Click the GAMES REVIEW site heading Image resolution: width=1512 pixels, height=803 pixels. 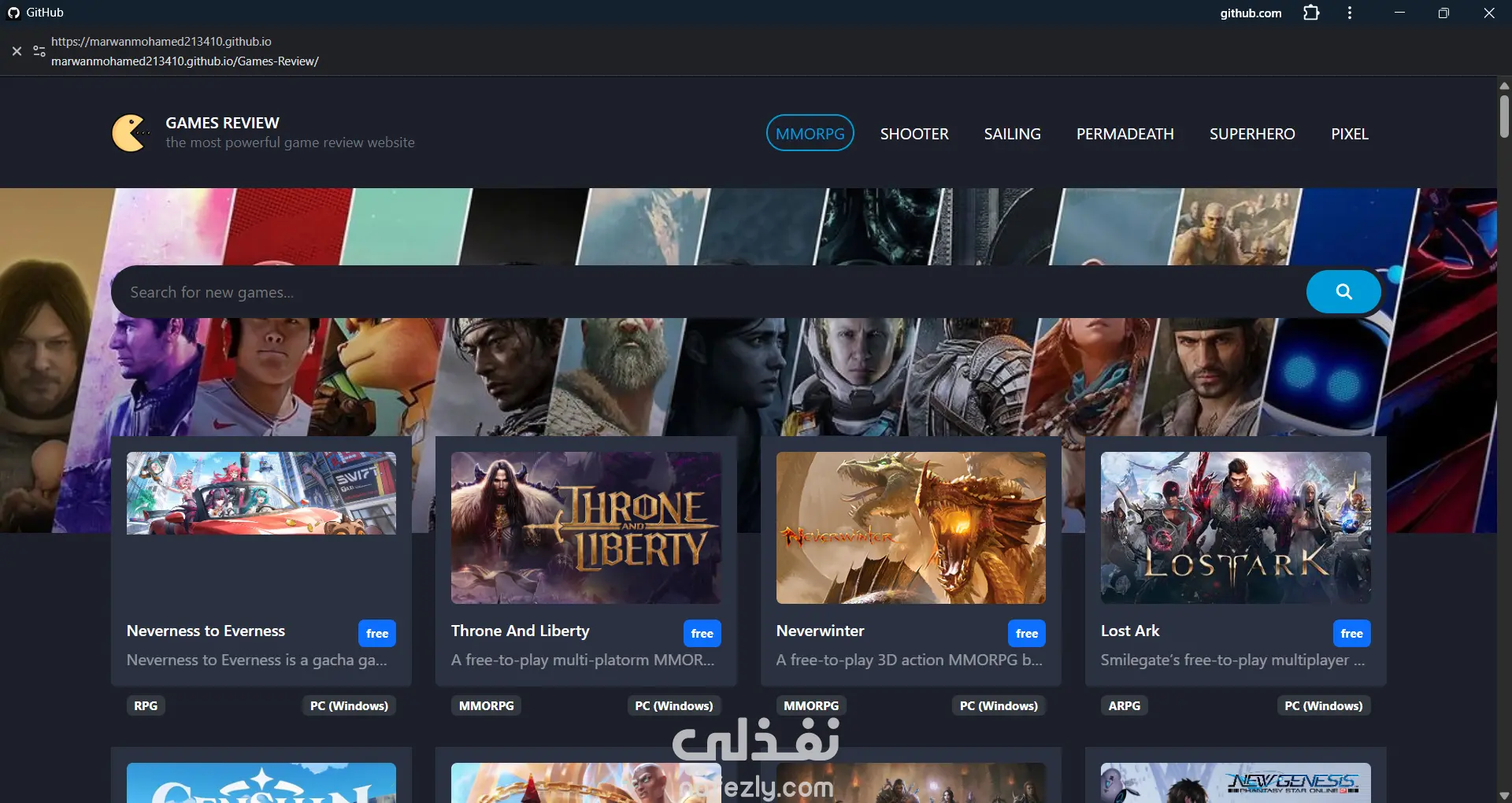(222, 123)
